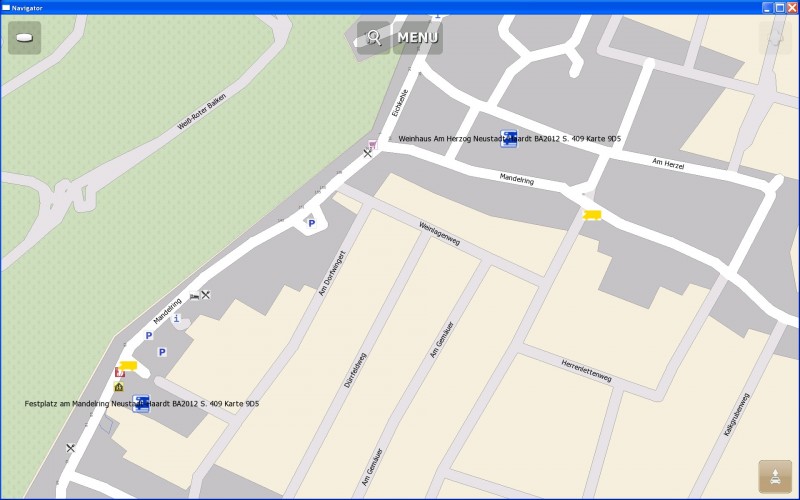Click the shopping cart icon near Eichkehle
Viewport: 800px width, 500px height.
(x=372, y=144)
